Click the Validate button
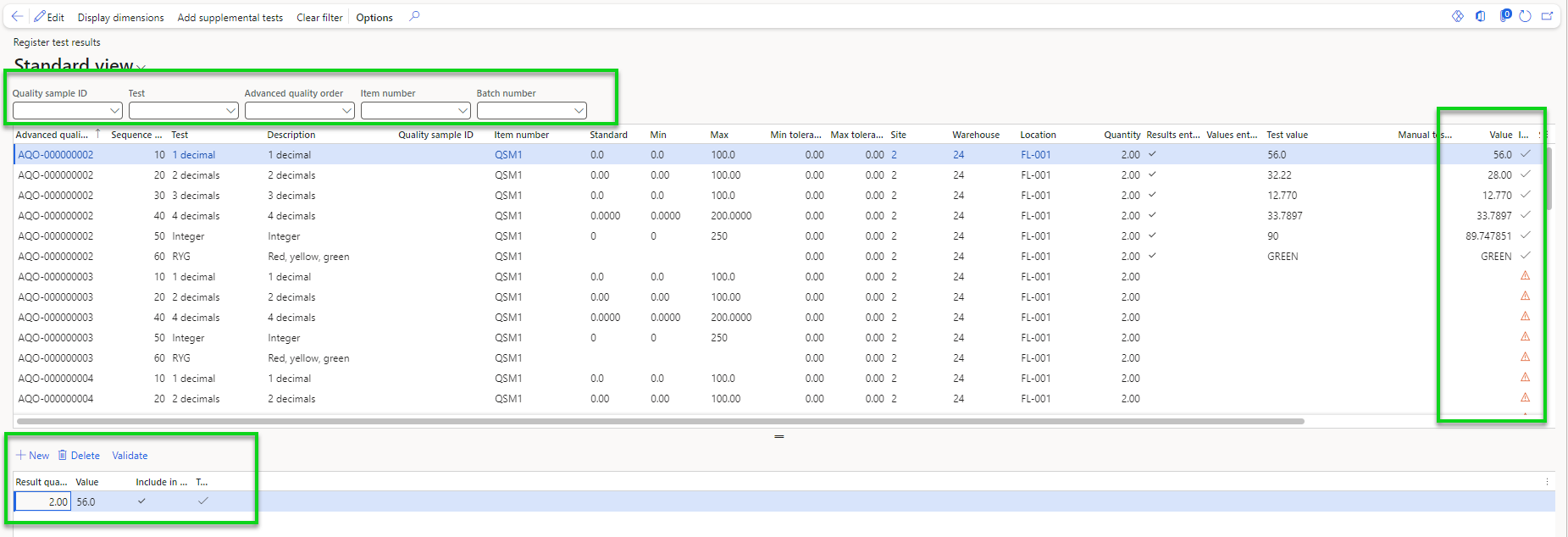The image size is (1568, 537). click(130, 456)
